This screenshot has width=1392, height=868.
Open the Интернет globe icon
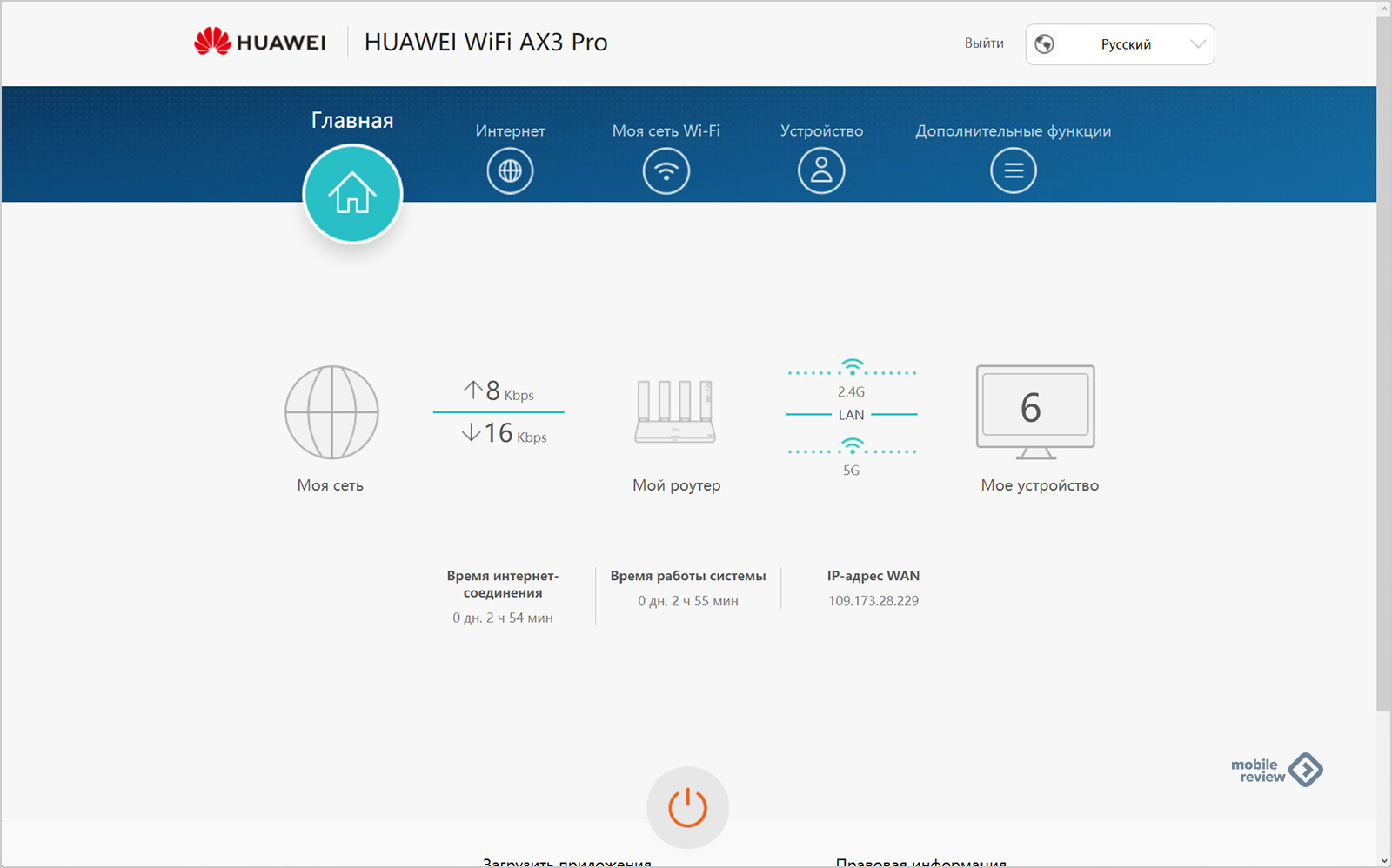(x=510, y=170)
